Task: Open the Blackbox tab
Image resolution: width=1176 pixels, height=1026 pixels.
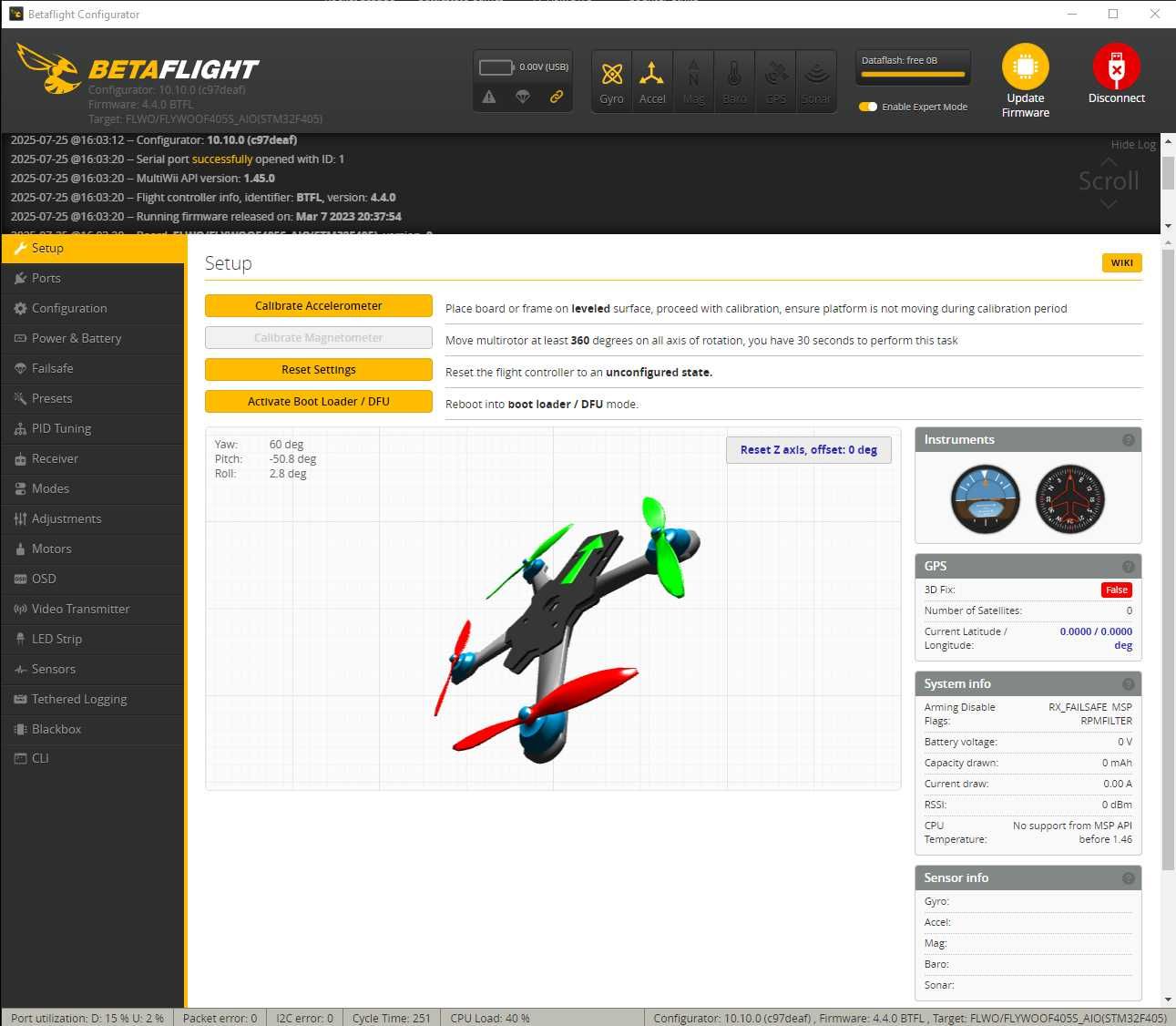Action: 93,729
